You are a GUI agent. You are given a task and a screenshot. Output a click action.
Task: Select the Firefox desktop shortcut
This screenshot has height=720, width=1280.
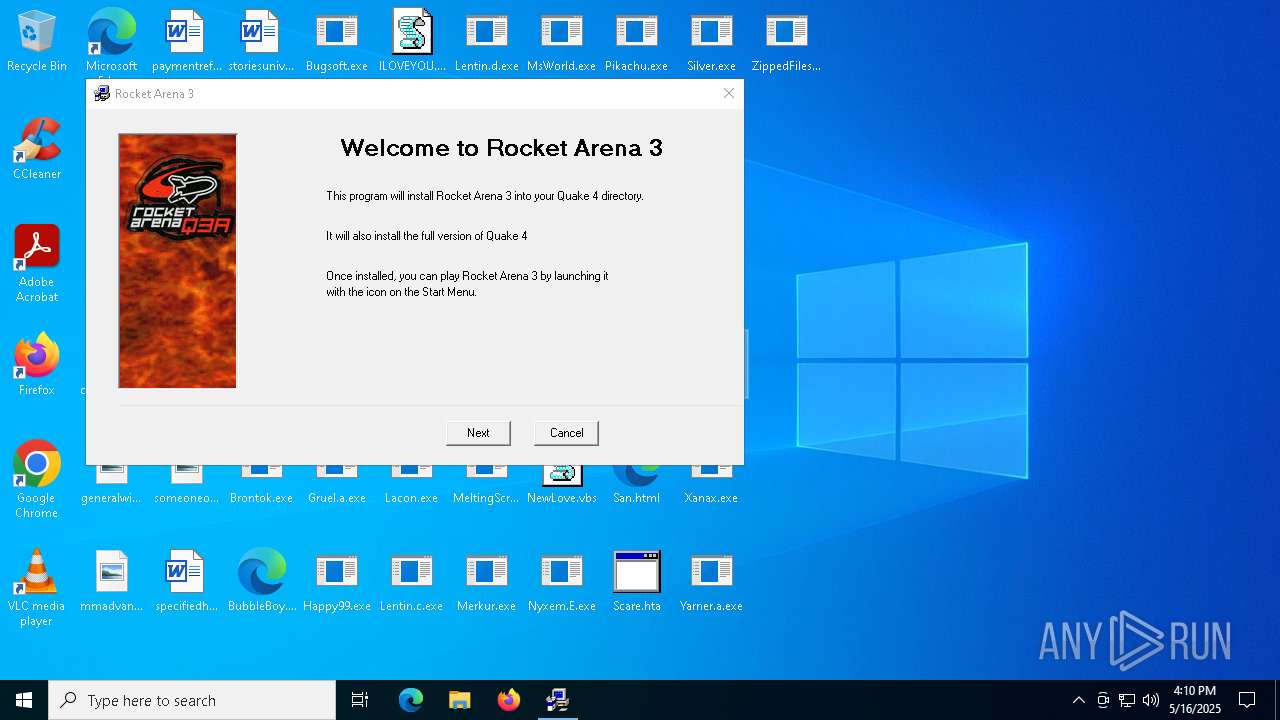coord(37,366)
